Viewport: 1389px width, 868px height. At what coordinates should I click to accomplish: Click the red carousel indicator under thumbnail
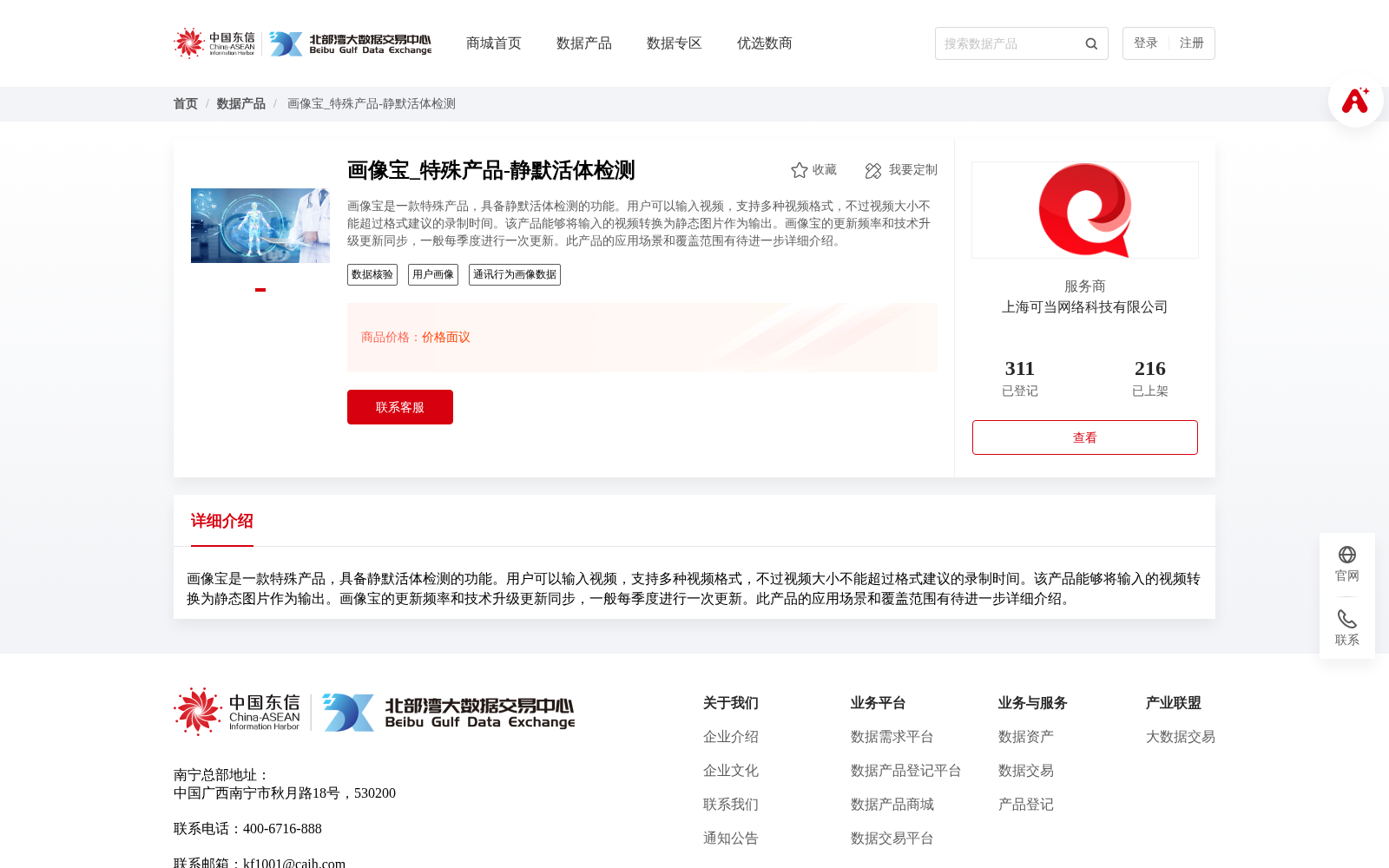[x=260, y=290]
